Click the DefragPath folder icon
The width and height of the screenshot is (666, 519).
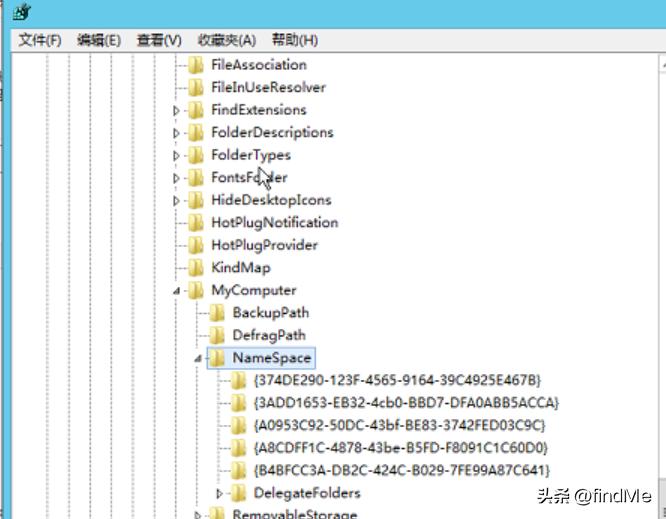tap(217, 335)
